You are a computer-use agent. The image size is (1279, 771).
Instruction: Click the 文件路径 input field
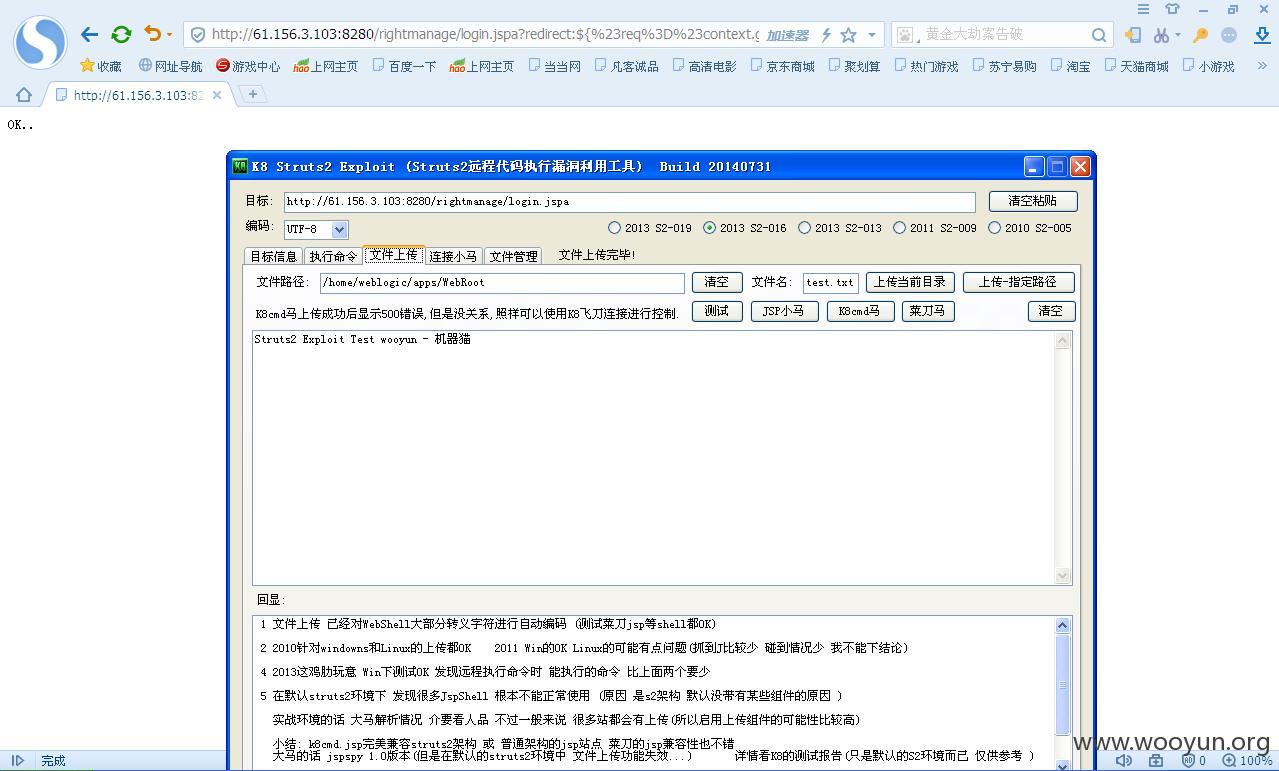pos(501,283)
